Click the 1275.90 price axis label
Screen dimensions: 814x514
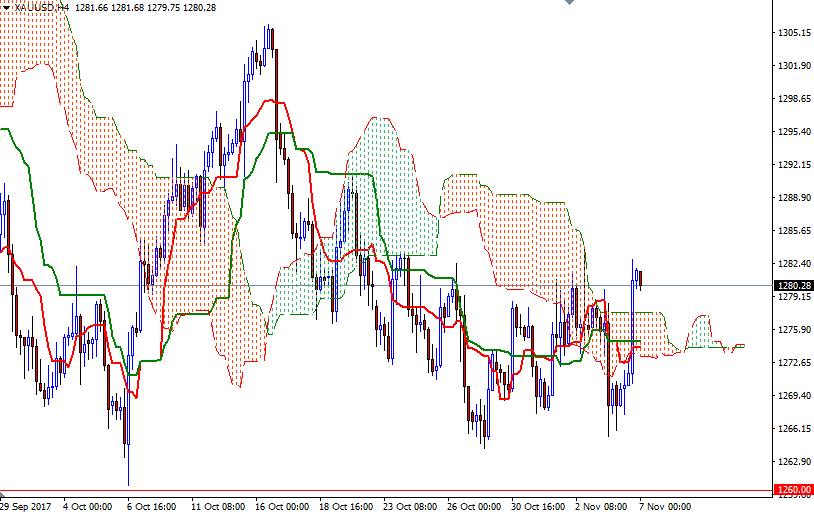tap(794, 330)
